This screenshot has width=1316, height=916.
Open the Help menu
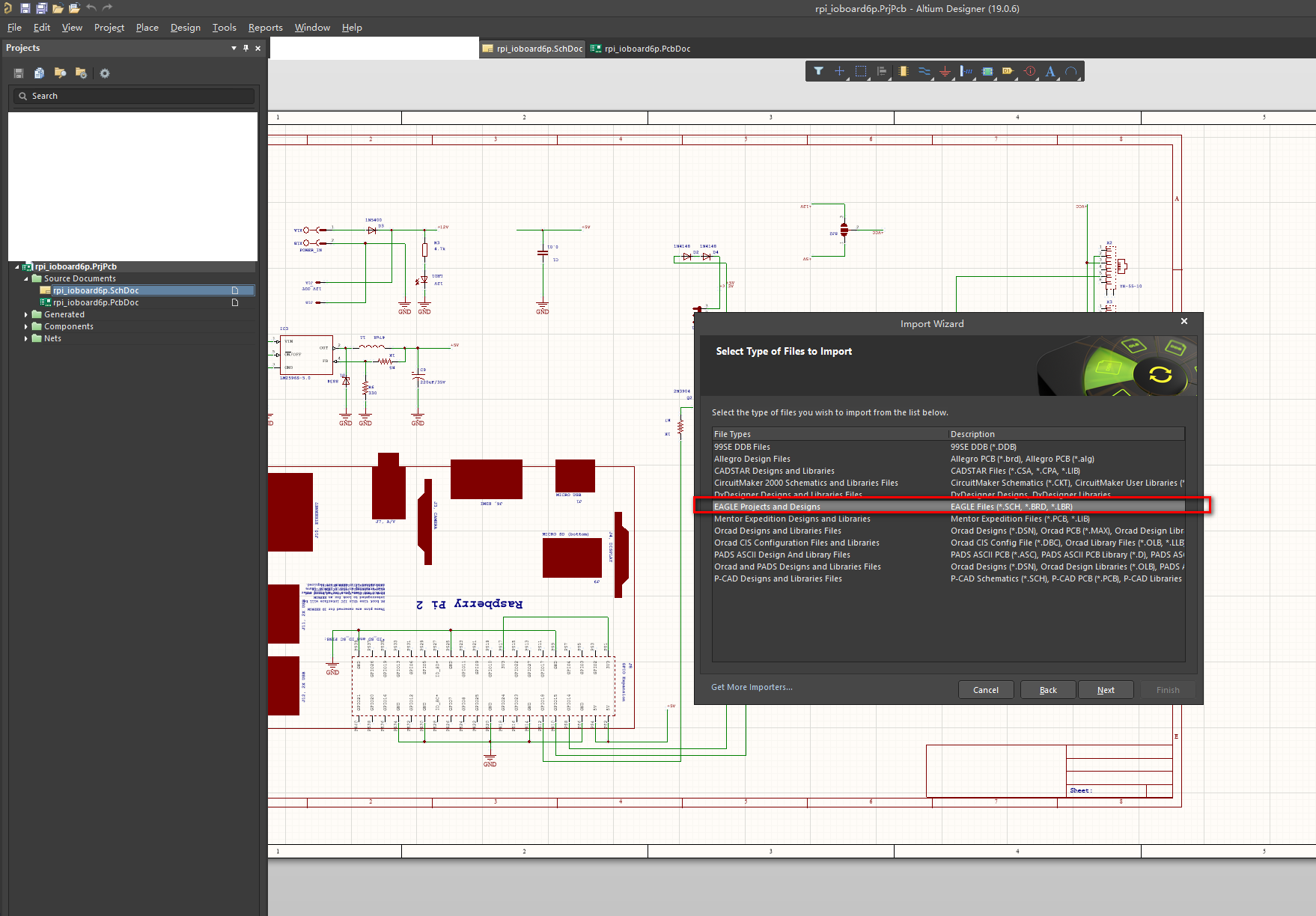click(x=352, y=28)
